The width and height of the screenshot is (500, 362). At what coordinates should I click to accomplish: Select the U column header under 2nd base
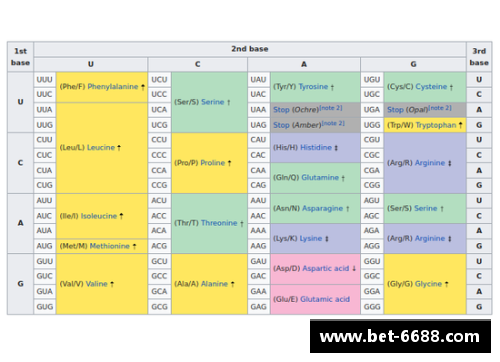[x=91, y=64]
